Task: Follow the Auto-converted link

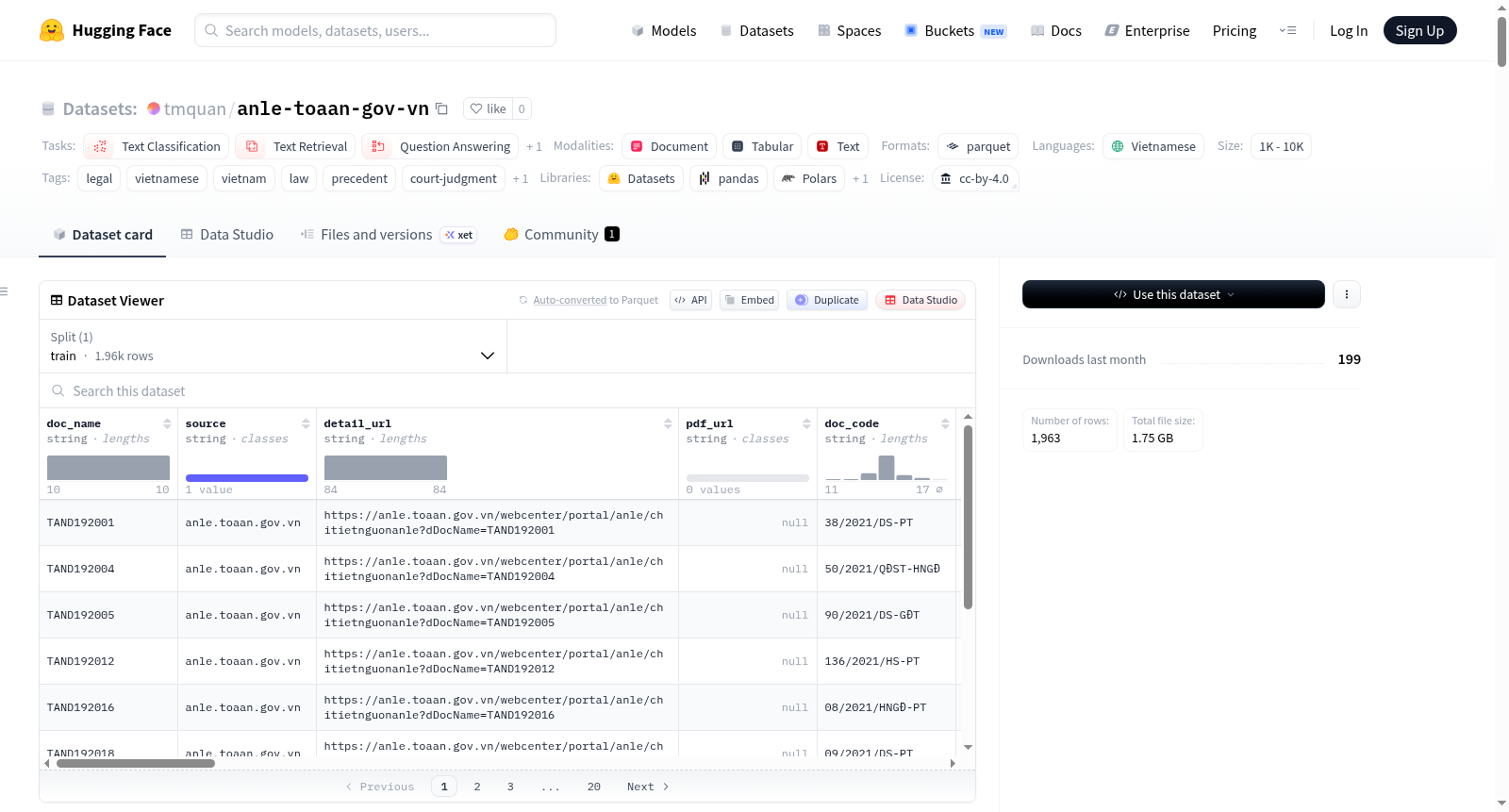Action: pos(570,300)
